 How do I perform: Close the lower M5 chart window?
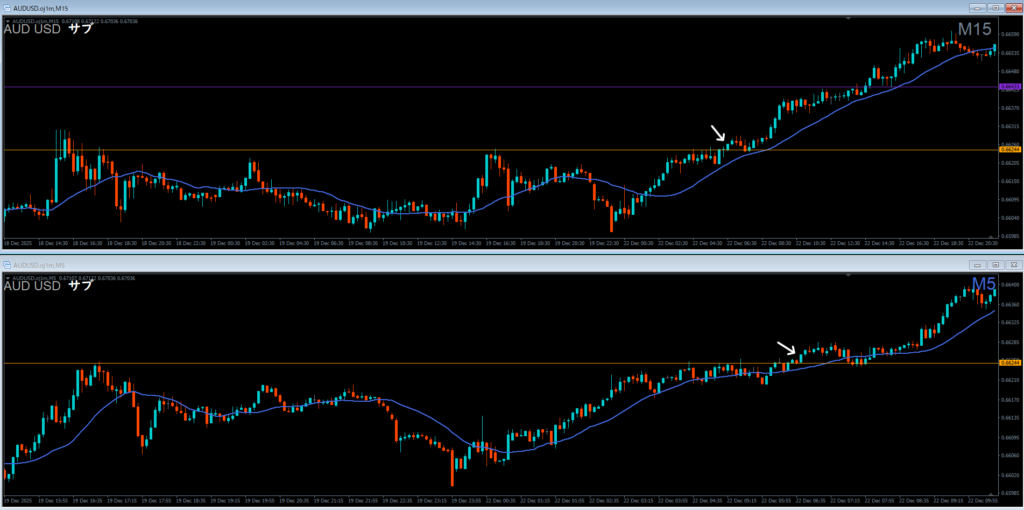click(1012, 264)
